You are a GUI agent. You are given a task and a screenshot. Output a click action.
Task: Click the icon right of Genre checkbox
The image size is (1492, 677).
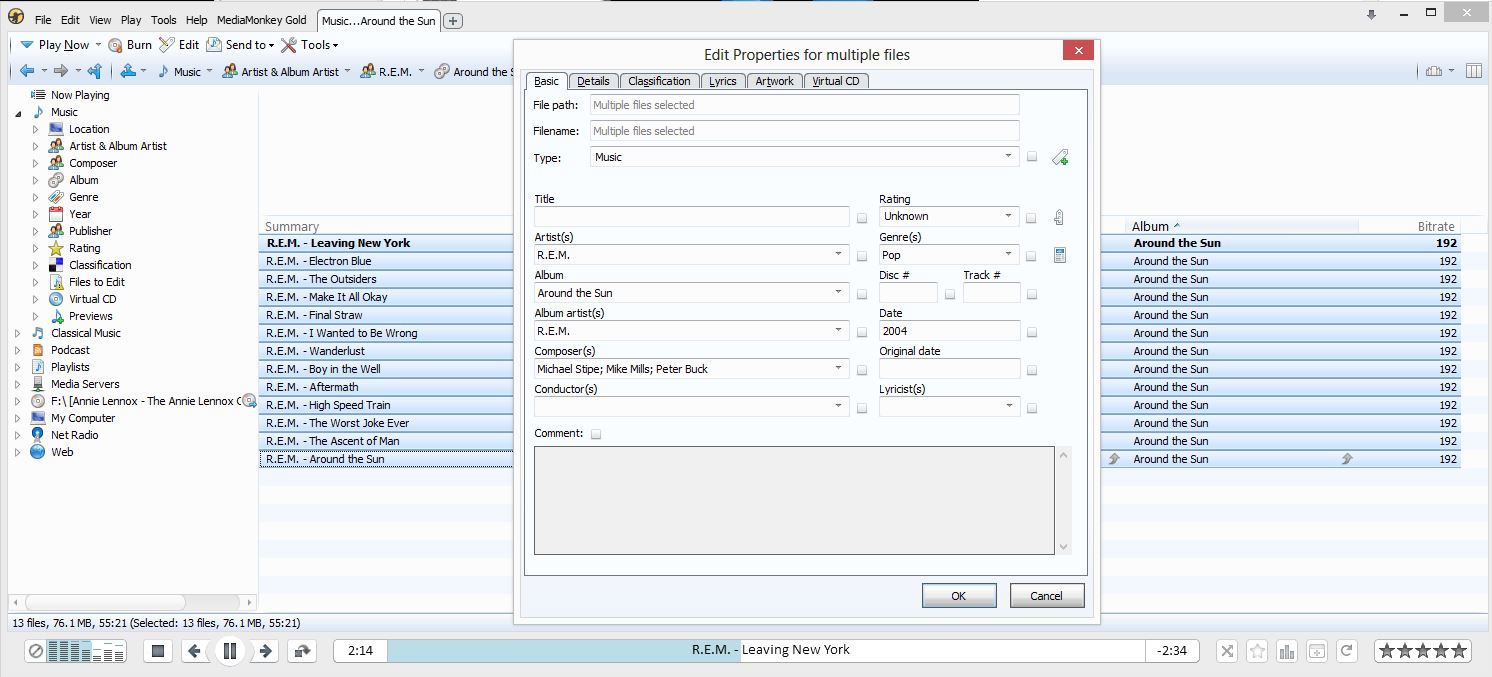pos(1059,255)
